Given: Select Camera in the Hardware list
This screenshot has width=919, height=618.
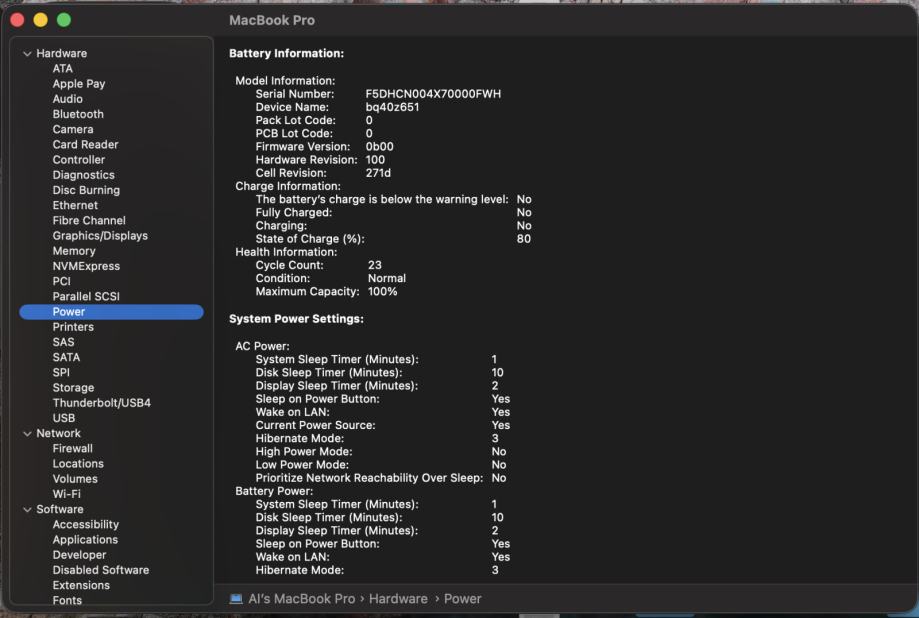Looking at the screenshot, I should (x=73, y=130).
